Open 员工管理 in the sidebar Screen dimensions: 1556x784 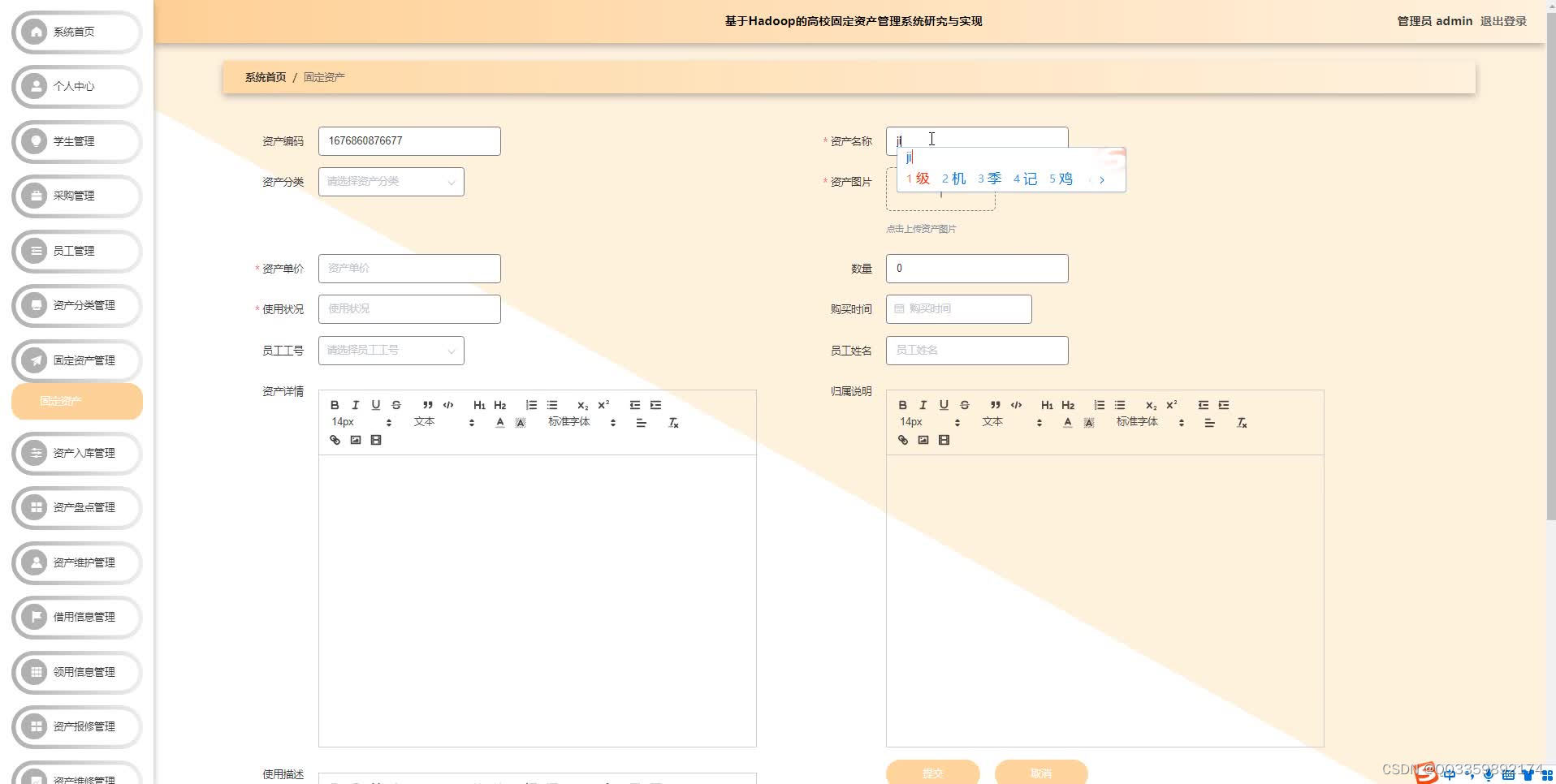click(77, 252)
